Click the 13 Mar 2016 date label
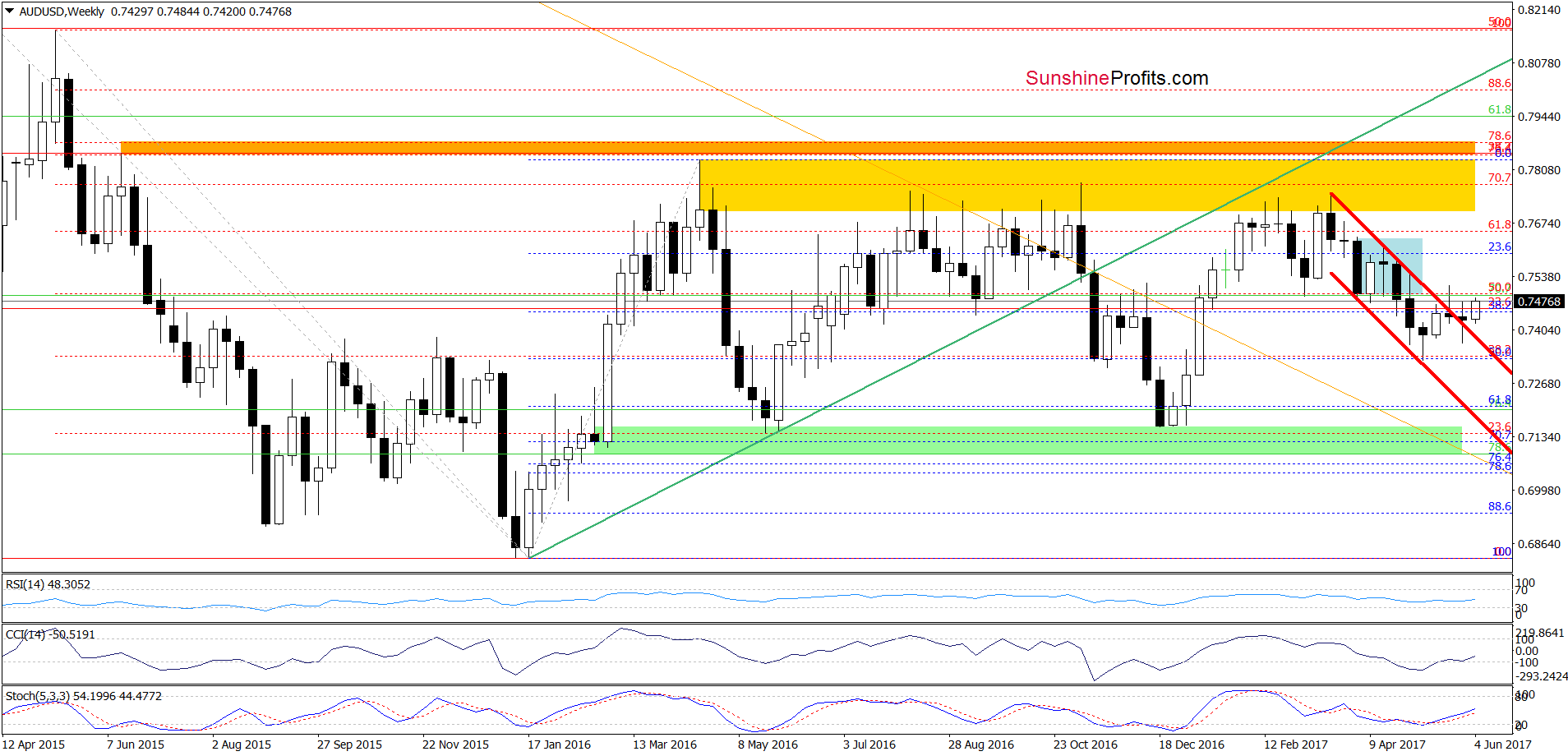The width and height of the screenshot is (1568, 756). (665, 744)
